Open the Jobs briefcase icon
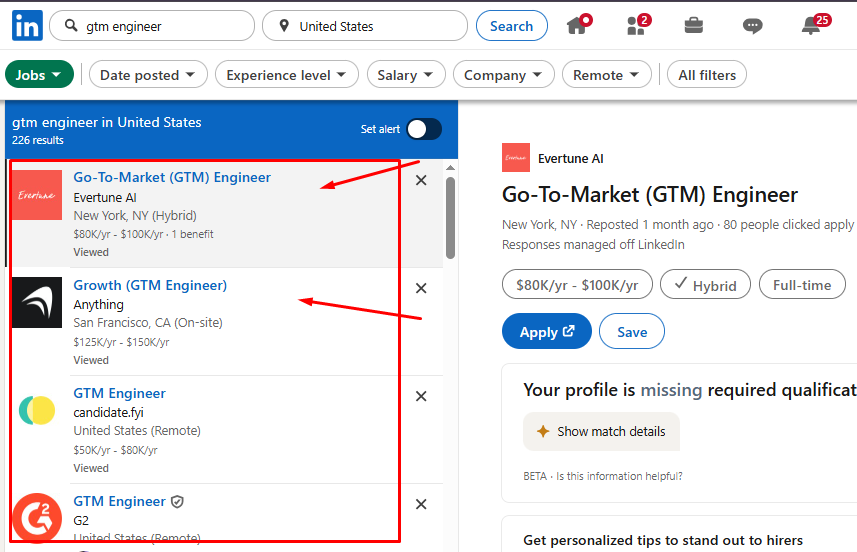 coord(694,25)
